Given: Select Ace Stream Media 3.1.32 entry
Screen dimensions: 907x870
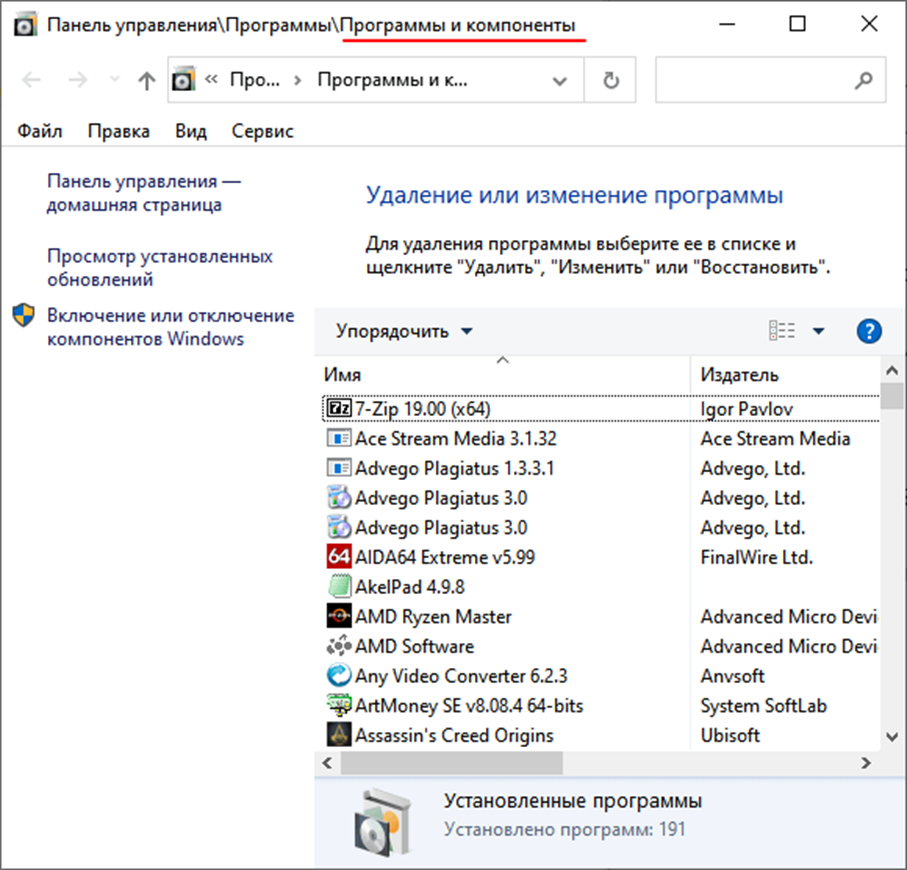Looking at the screenshot, I should coord(456,438).
